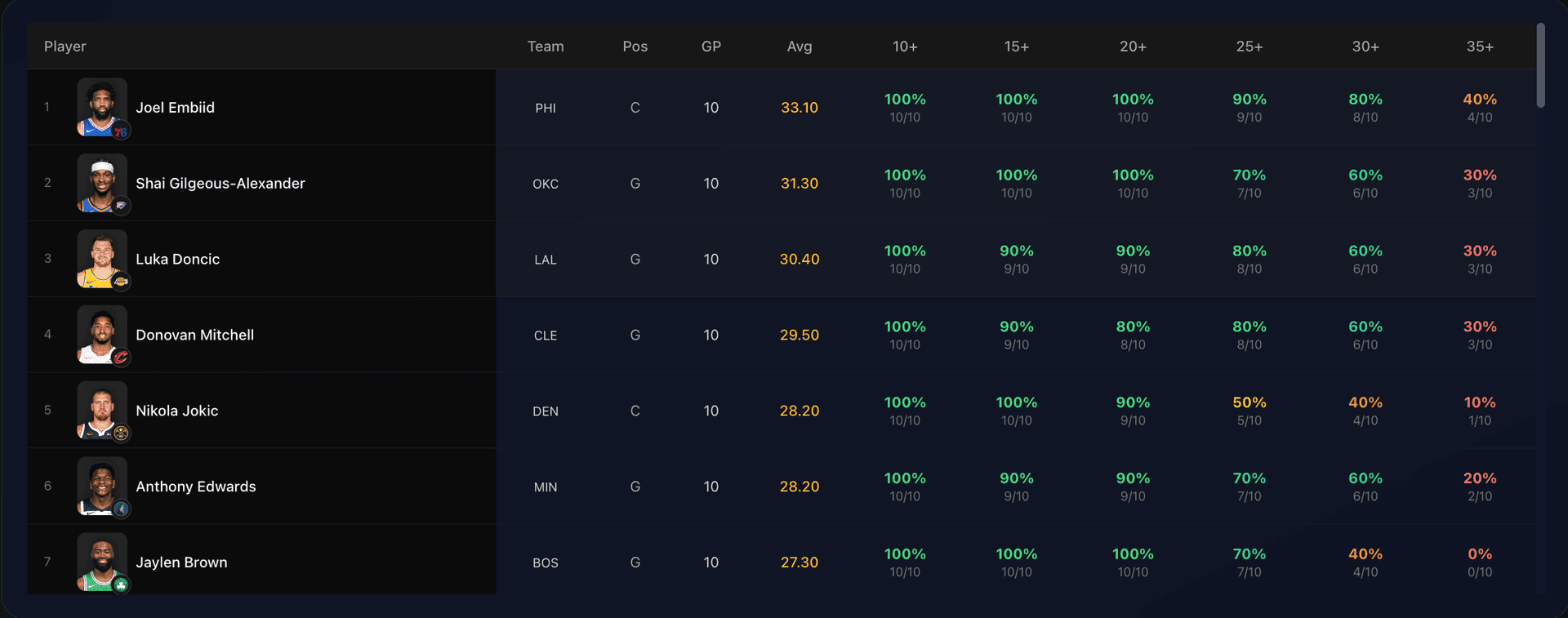Click the Player column header
Image resolution: width=1568 pixels, height=618 pixels.
coord(65,47)
